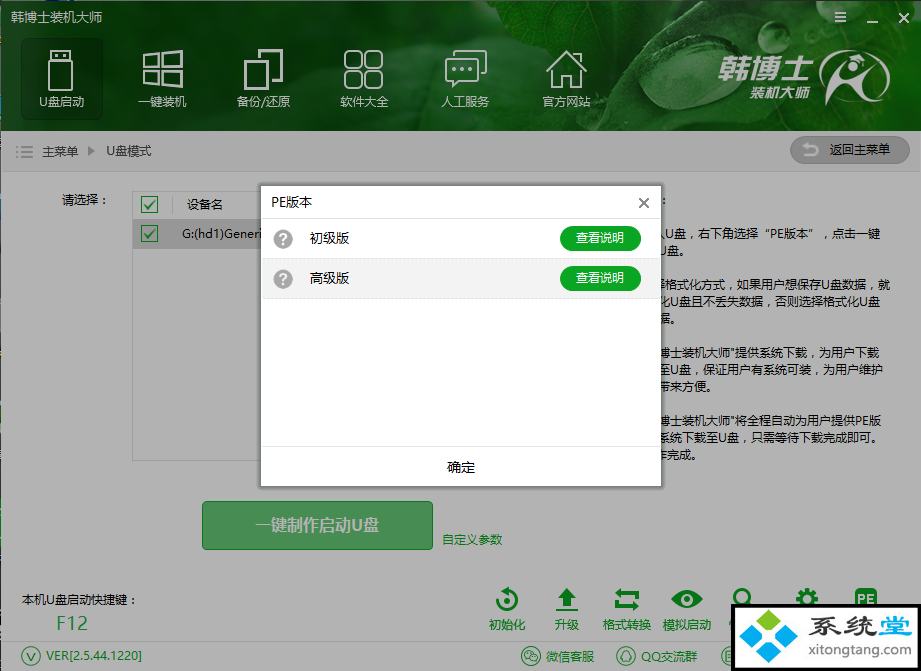Screen dimensions: 921x671
Task: Click 查看说明 for 高级版
Action: (600, 278)
